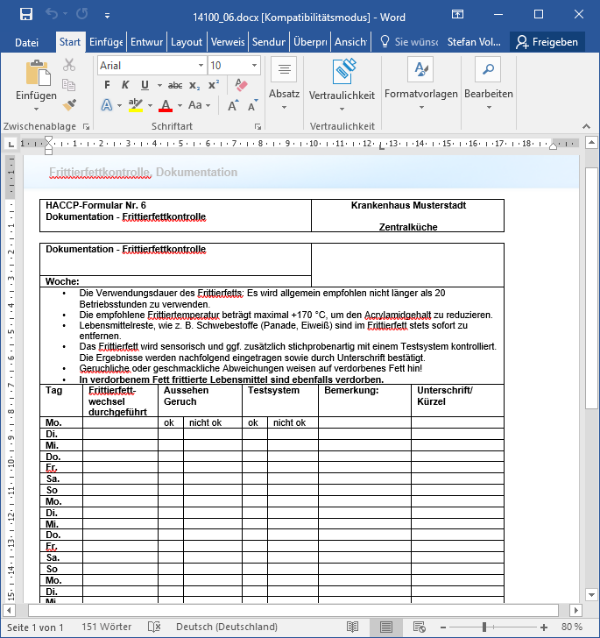Toggle italic formatting (K)
This screenshot has height=638, width=600.
click(x=126, y=85)
